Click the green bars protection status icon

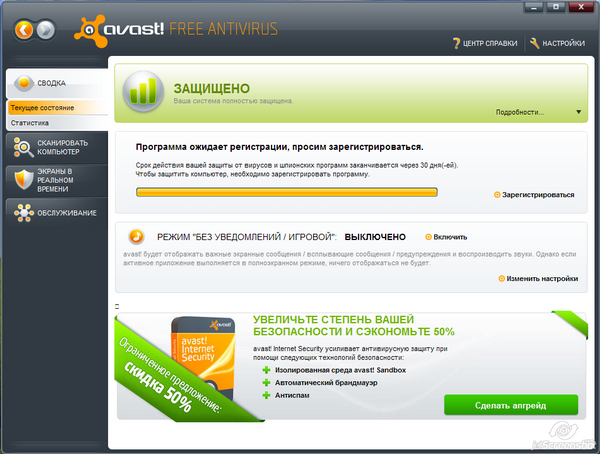point(143,91)
